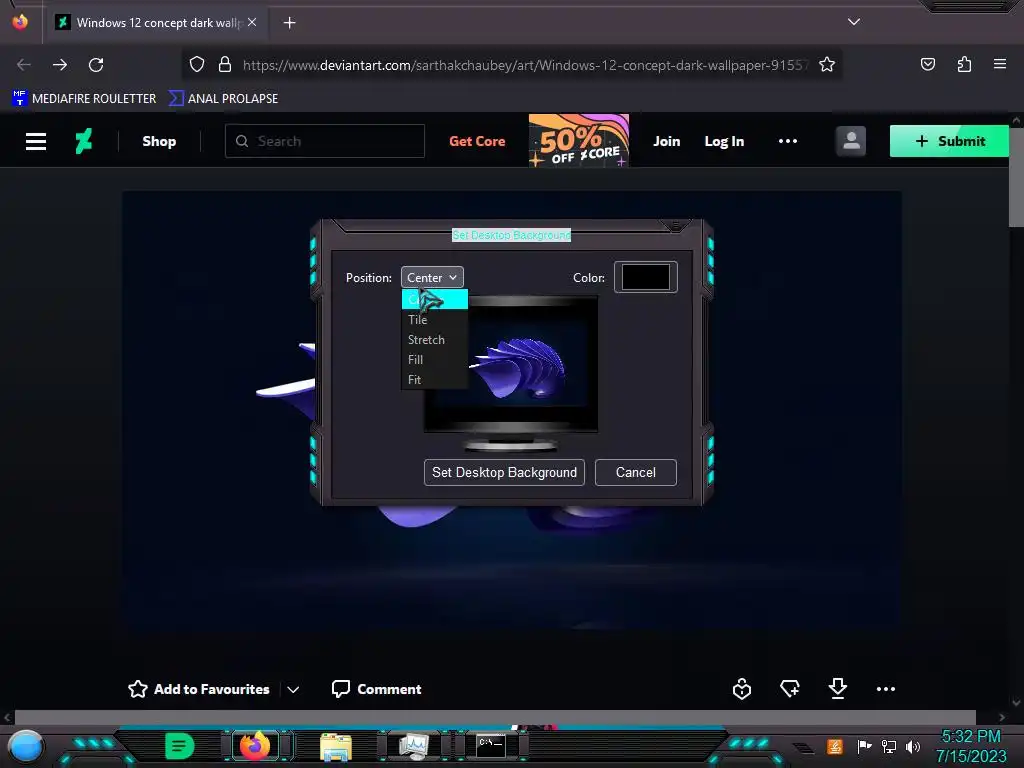Click the horizontal page scrollbar
The width and height of the screenshot is (1024, 768).
[495, 717]
